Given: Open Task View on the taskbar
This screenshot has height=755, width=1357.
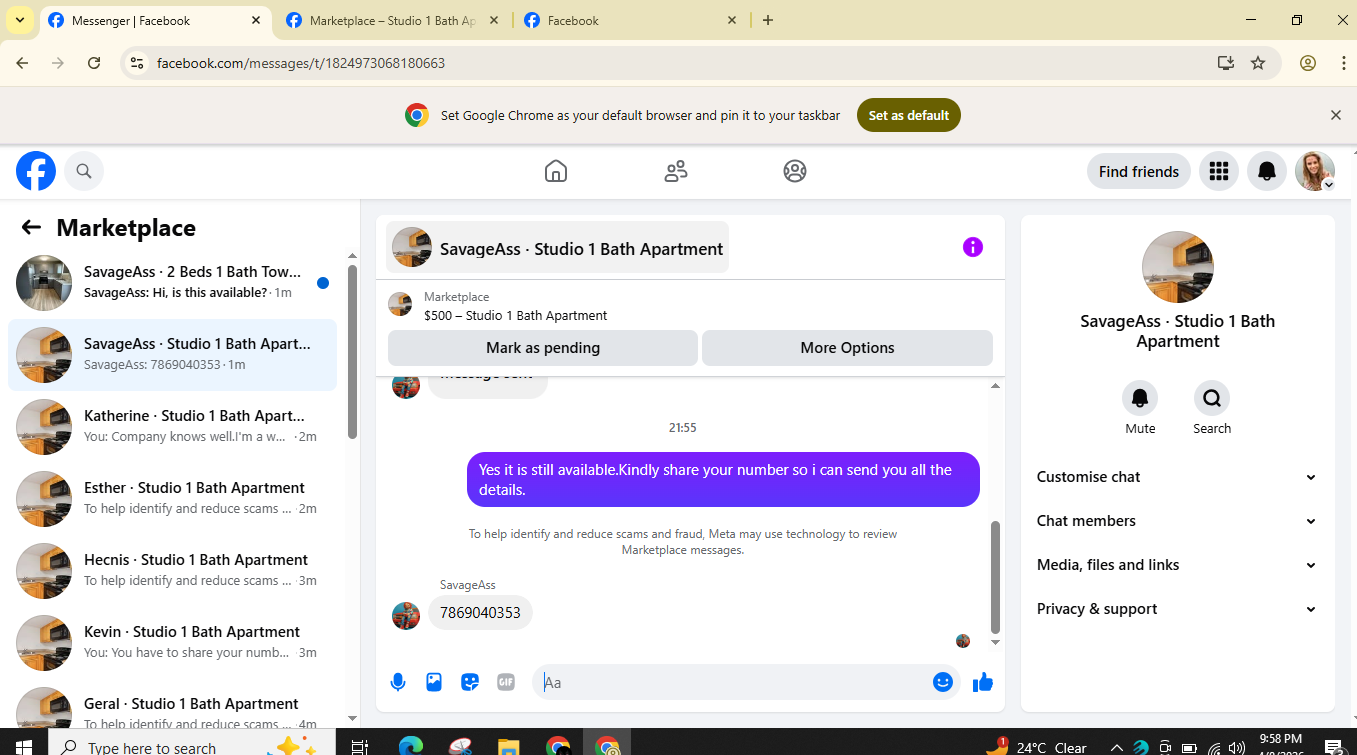Looking at the screenshot, I should click(x=360, y=746).
